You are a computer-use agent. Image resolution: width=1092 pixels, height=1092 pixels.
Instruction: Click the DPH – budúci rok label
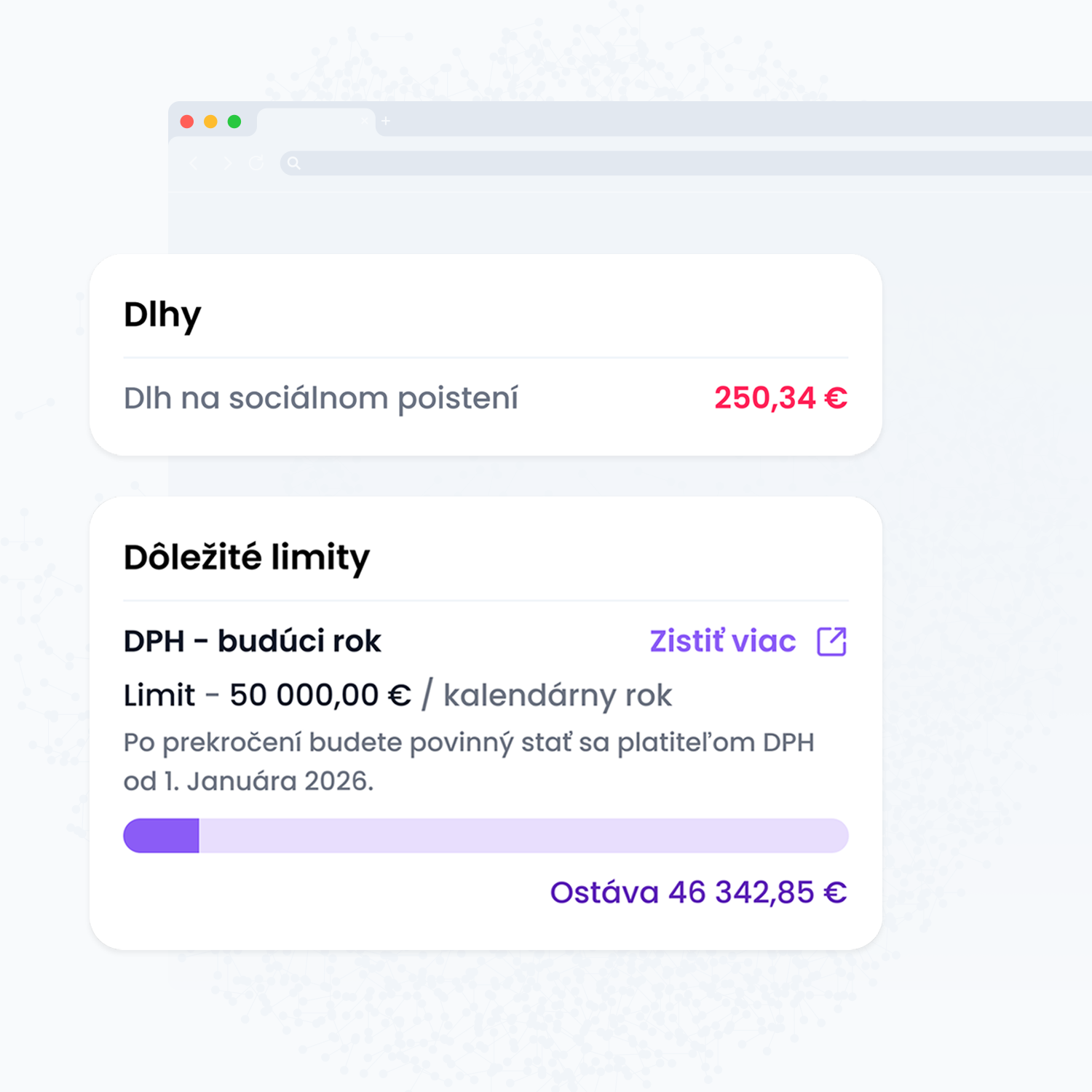click(x=252, y=641)
